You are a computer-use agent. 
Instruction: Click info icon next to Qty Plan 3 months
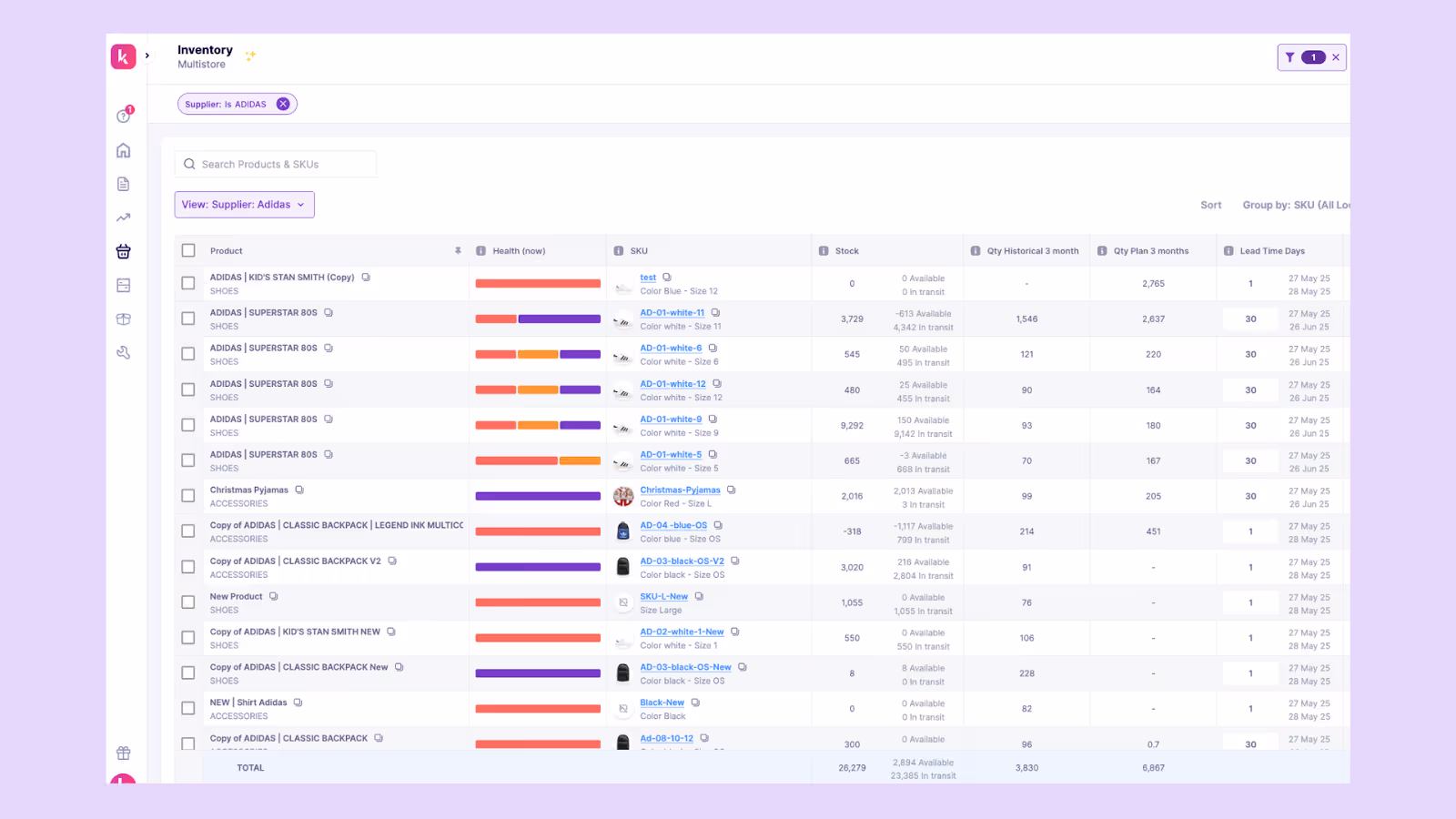[x=1102, y=251]
